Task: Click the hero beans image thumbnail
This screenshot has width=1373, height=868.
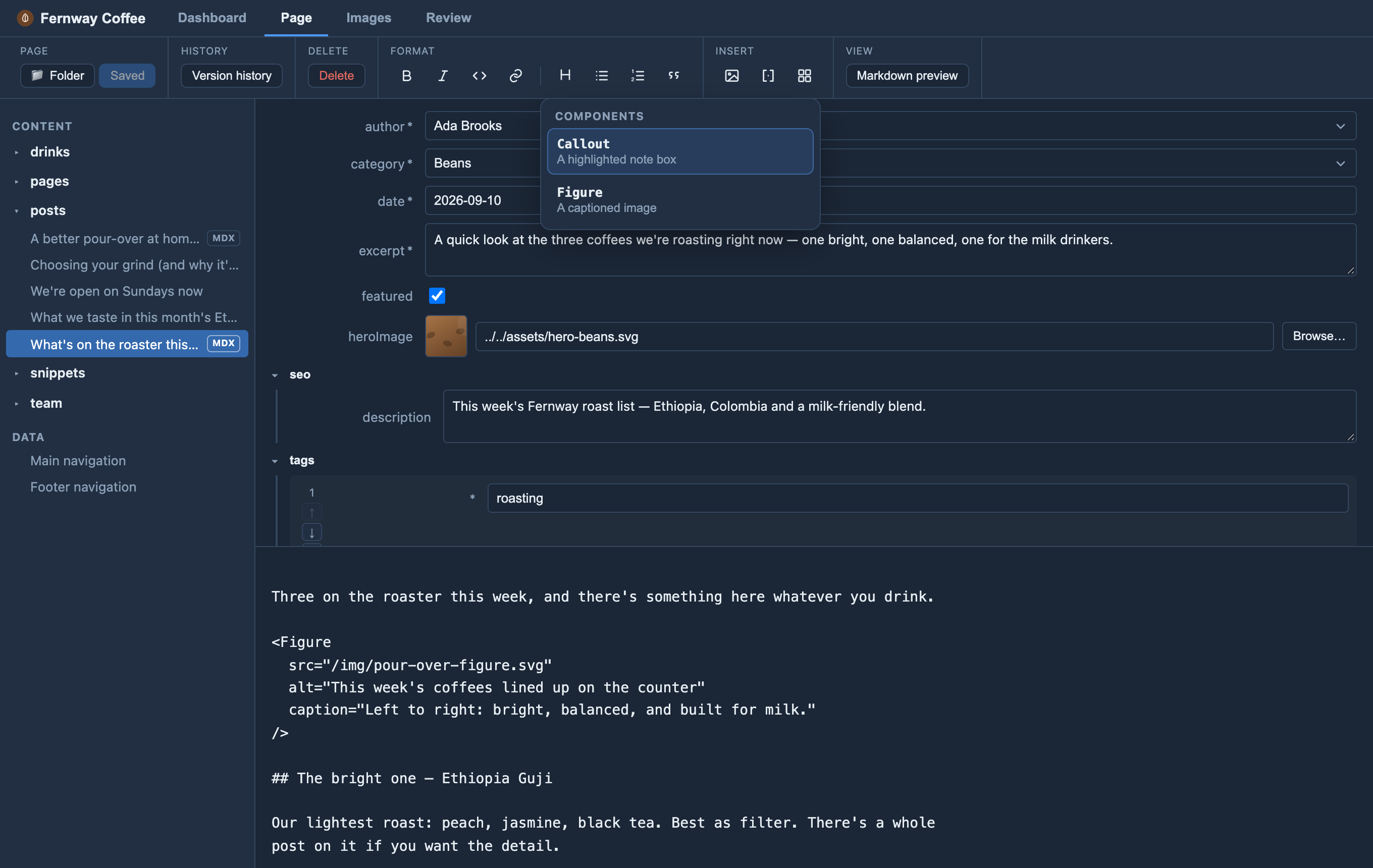Action: point(446,336)
